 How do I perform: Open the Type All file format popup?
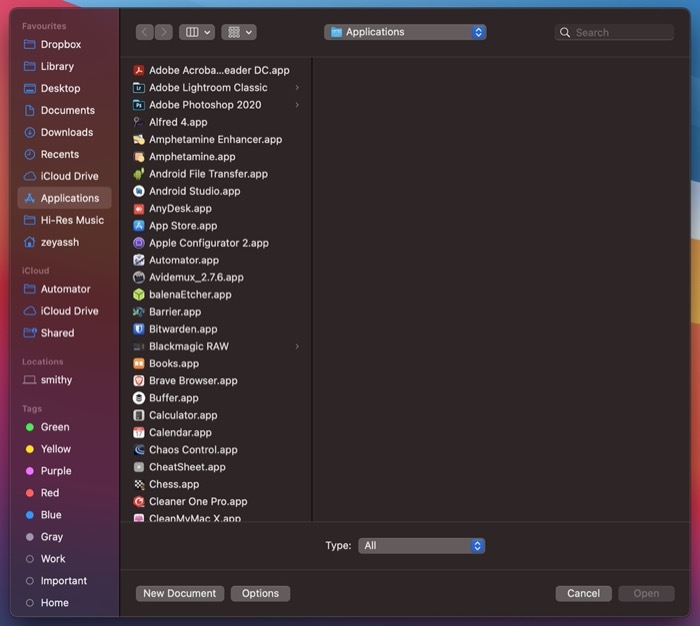[421, 546]
